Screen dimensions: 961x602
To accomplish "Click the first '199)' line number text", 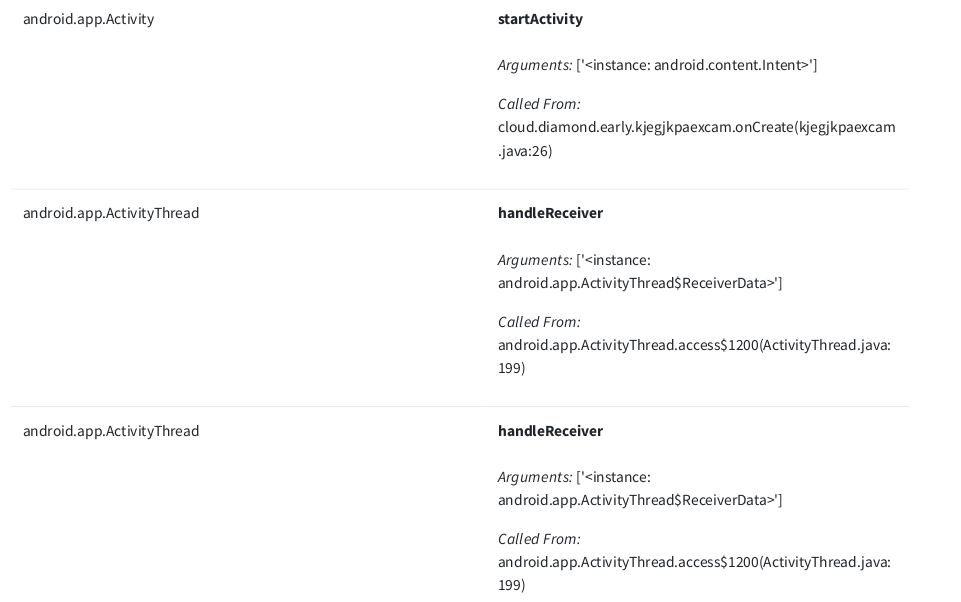I will (511, 368).
